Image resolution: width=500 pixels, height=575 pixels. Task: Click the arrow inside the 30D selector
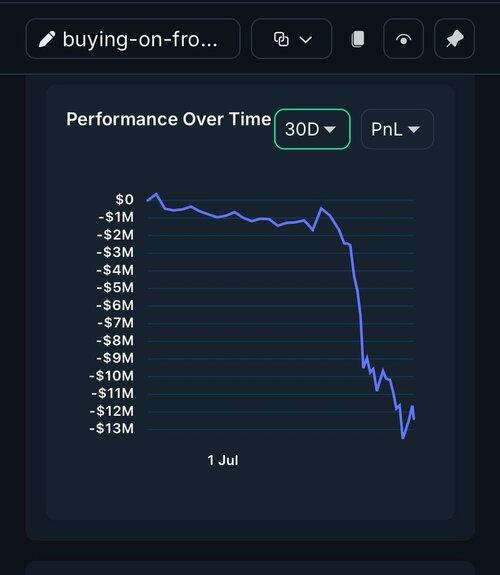click(x=330, y=129)
